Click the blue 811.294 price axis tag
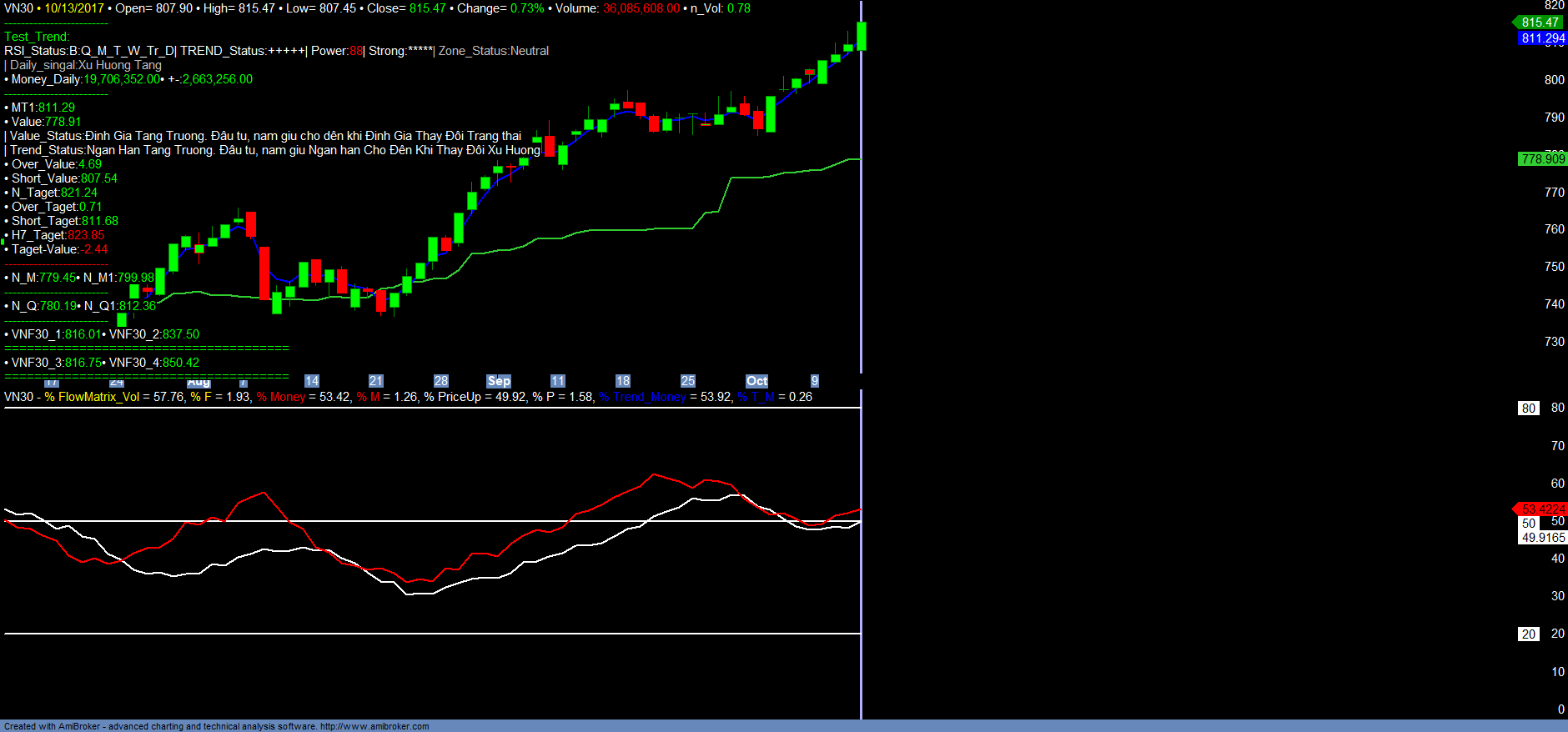The height and width of the screenshot is (732, 1568). [1542, 38]
